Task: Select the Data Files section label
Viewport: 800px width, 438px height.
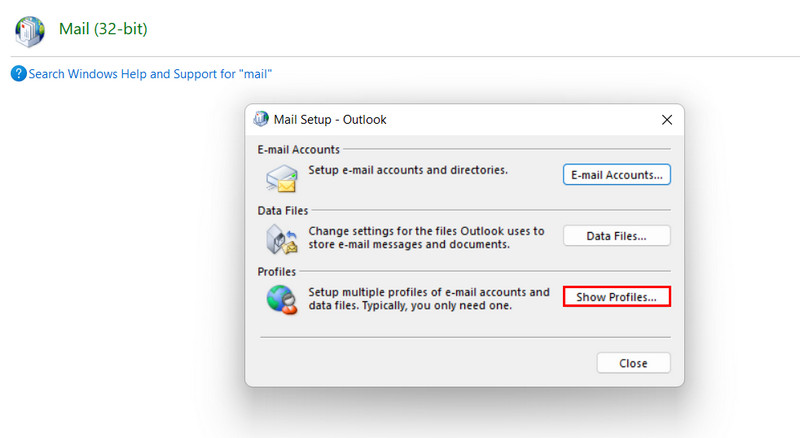Action: (283, 210)
